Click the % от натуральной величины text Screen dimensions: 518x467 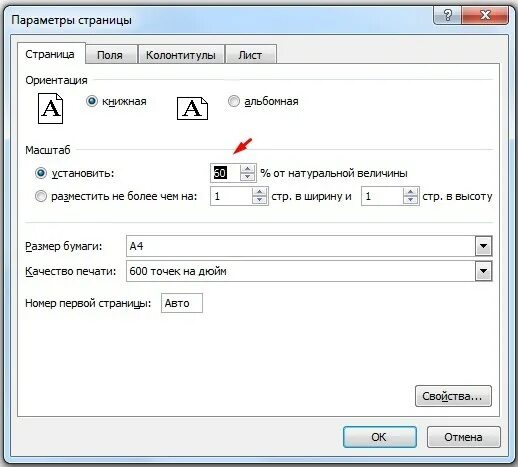click(x=334, y=173)
